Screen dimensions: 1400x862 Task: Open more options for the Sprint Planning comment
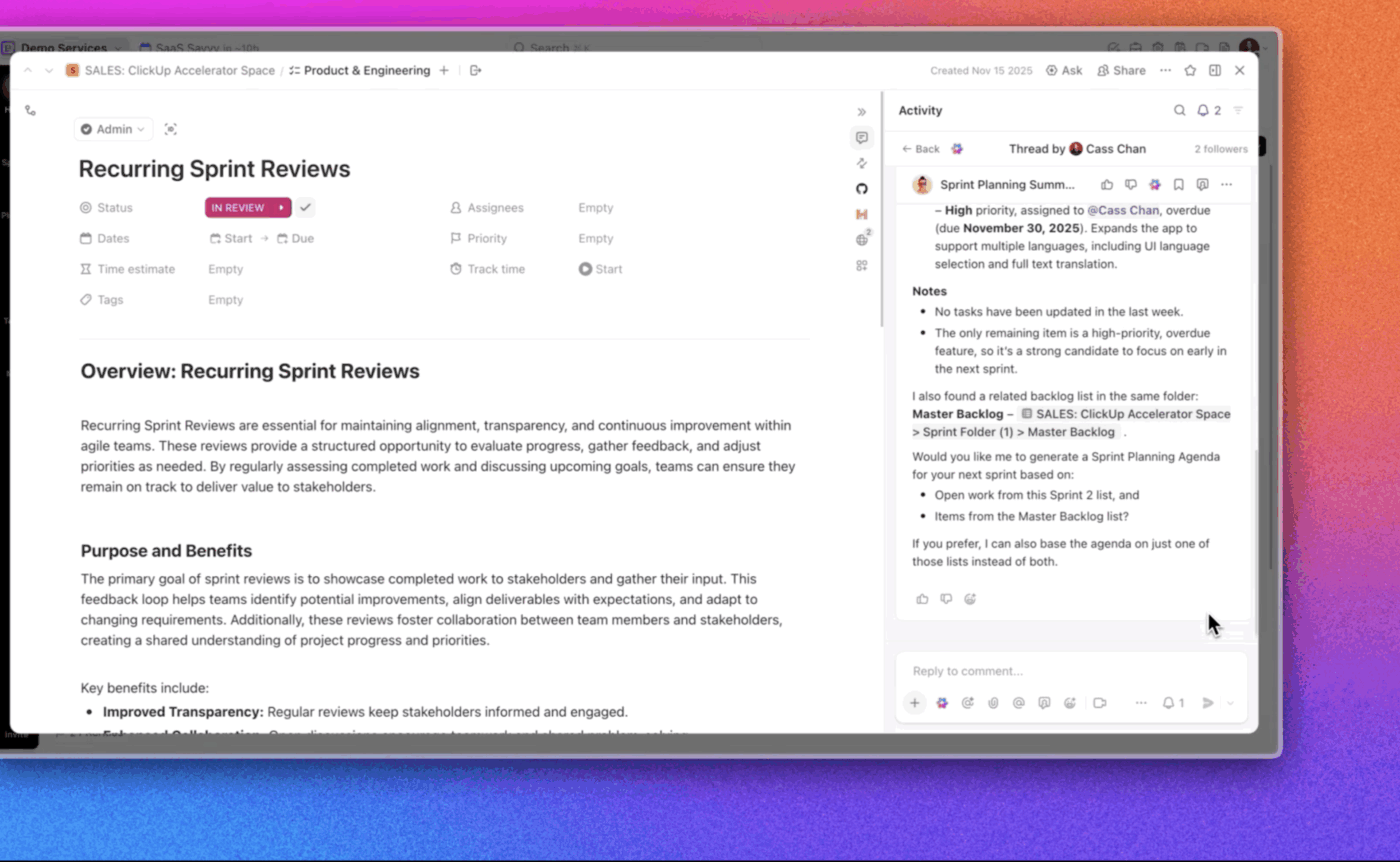[1227, 185]
